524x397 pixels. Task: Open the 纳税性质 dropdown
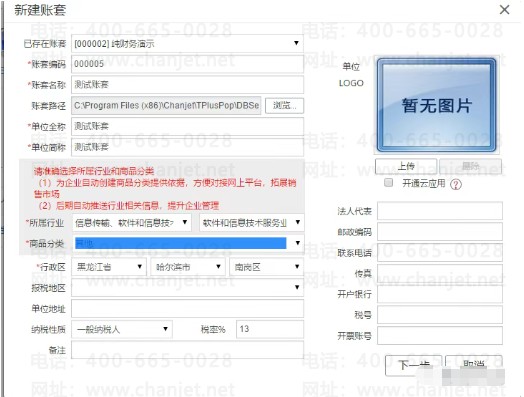122,329
